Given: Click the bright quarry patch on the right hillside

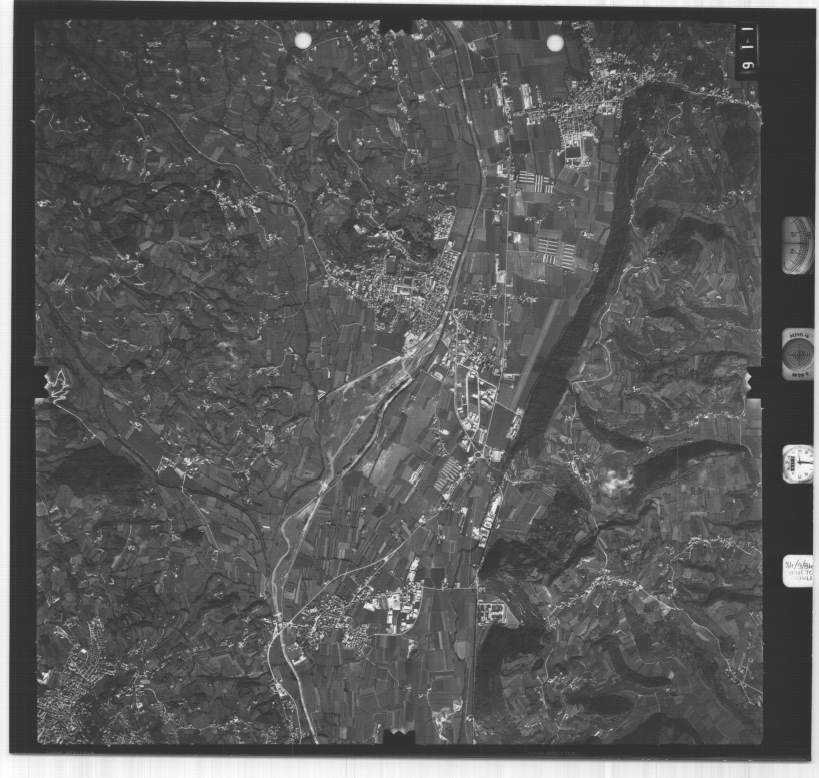Looking at the screenshot, I should click(x=617, y=482).
